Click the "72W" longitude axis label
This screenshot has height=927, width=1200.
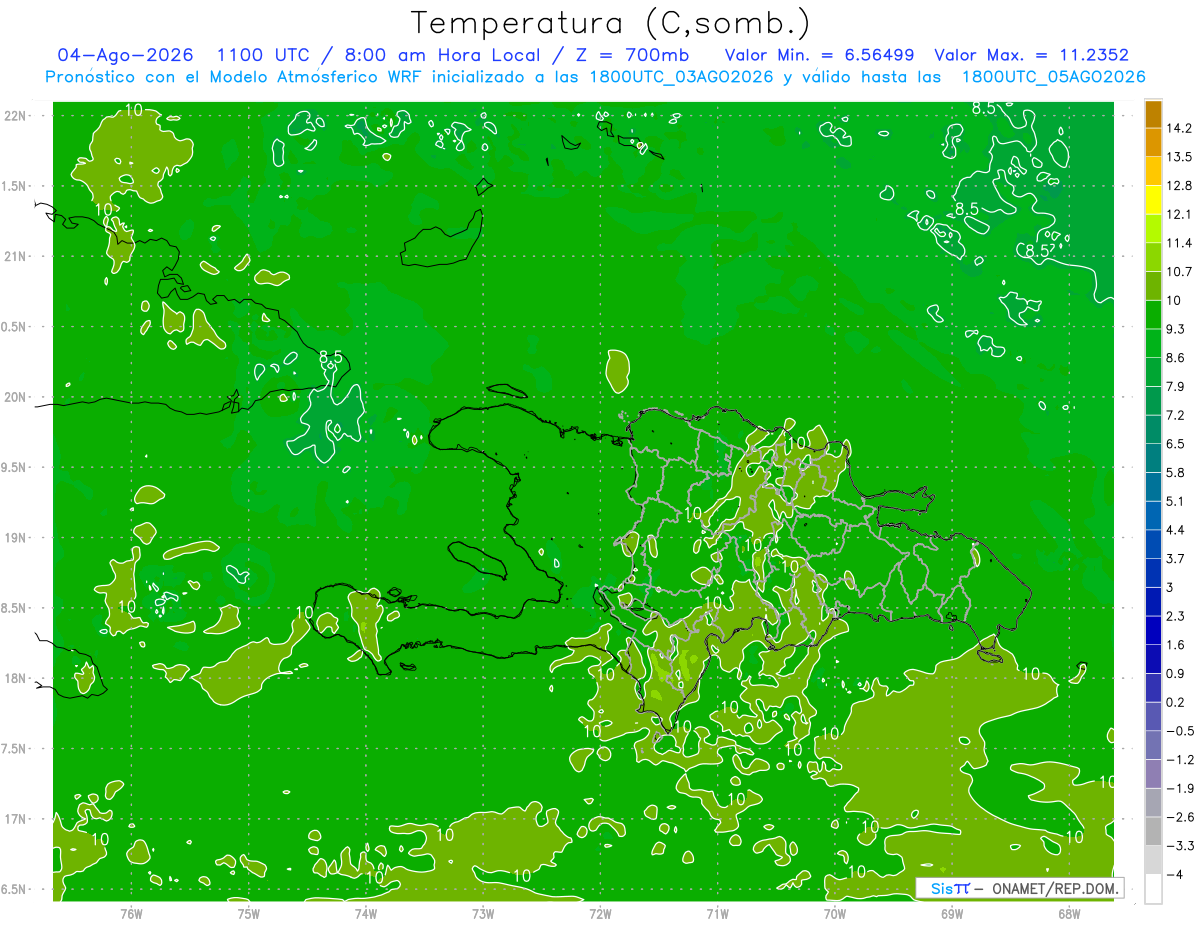pos(601,914)
